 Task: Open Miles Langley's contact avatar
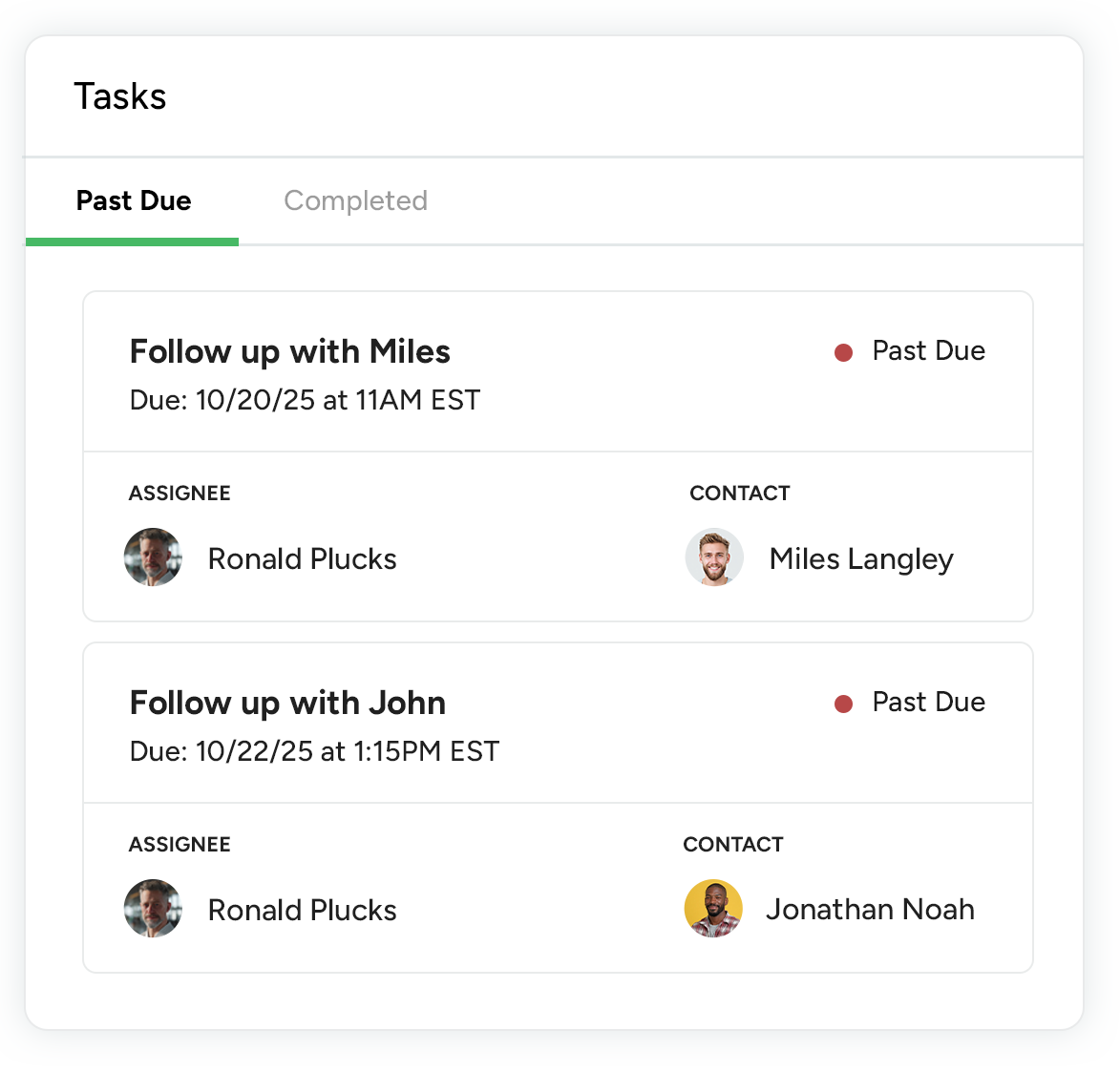(x=714, y=557)
